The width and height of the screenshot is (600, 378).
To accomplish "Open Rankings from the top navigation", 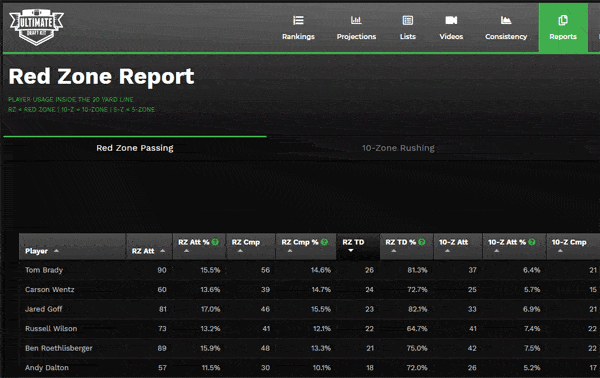I will [298, 28].
